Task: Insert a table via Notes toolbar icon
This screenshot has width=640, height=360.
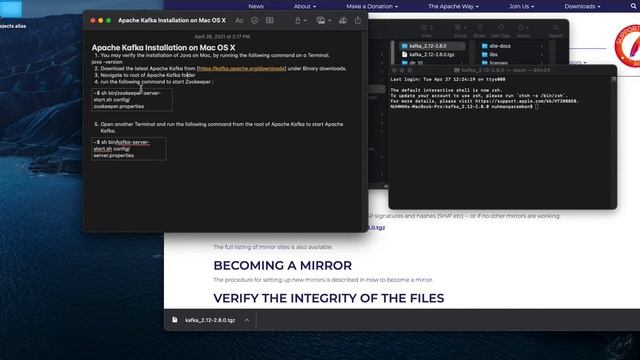Action: pyautogui.click(x=269, y=20)
